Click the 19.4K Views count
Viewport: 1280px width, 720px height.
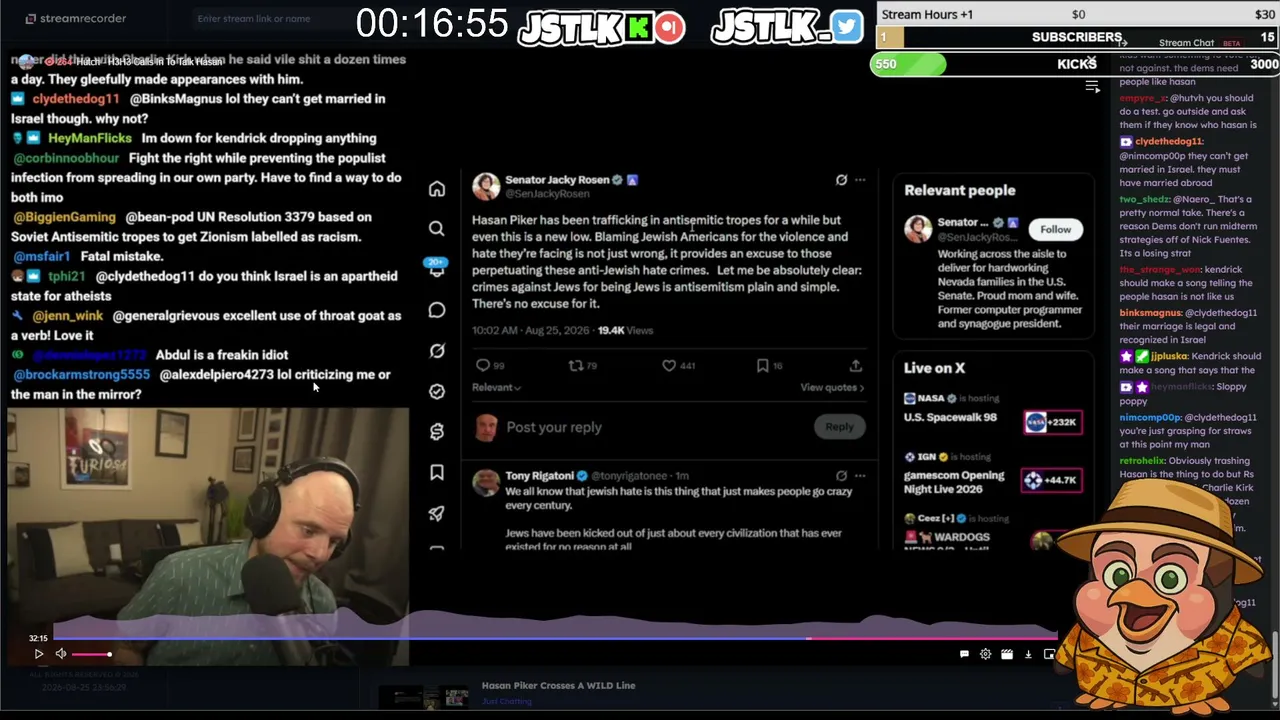click(625, 330)
